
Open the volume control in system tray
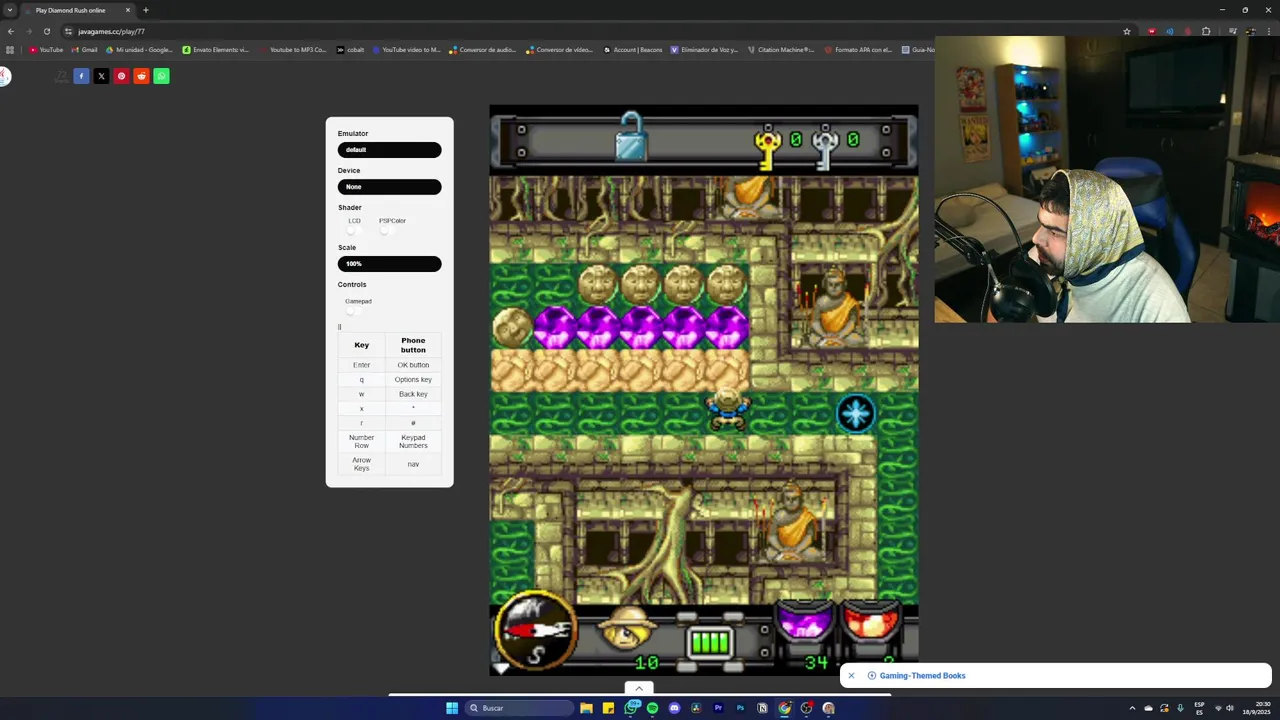[1230, 708]
